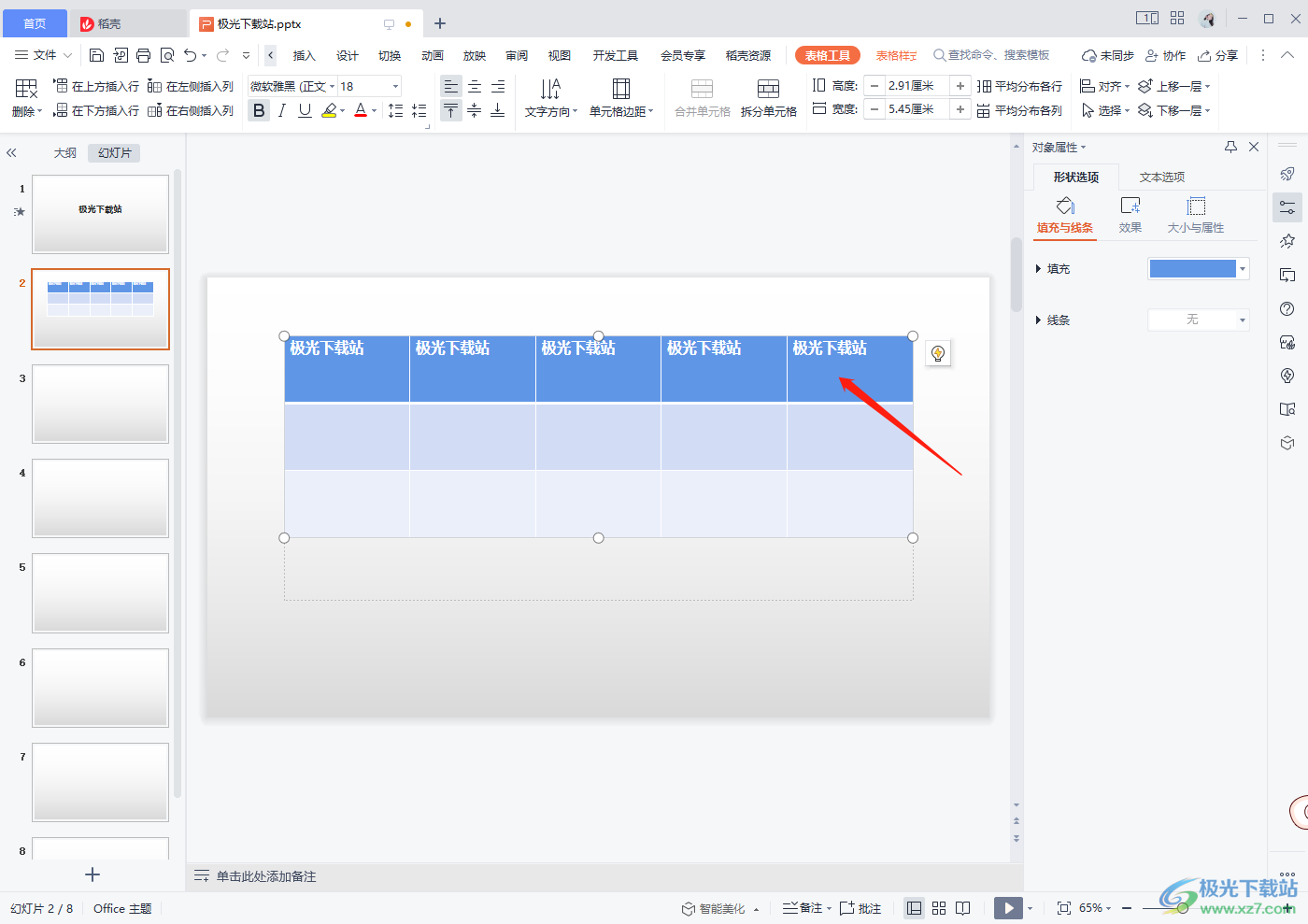Open the Table Style tab
Screen dimensions: 1308x924
click(896, 55)
